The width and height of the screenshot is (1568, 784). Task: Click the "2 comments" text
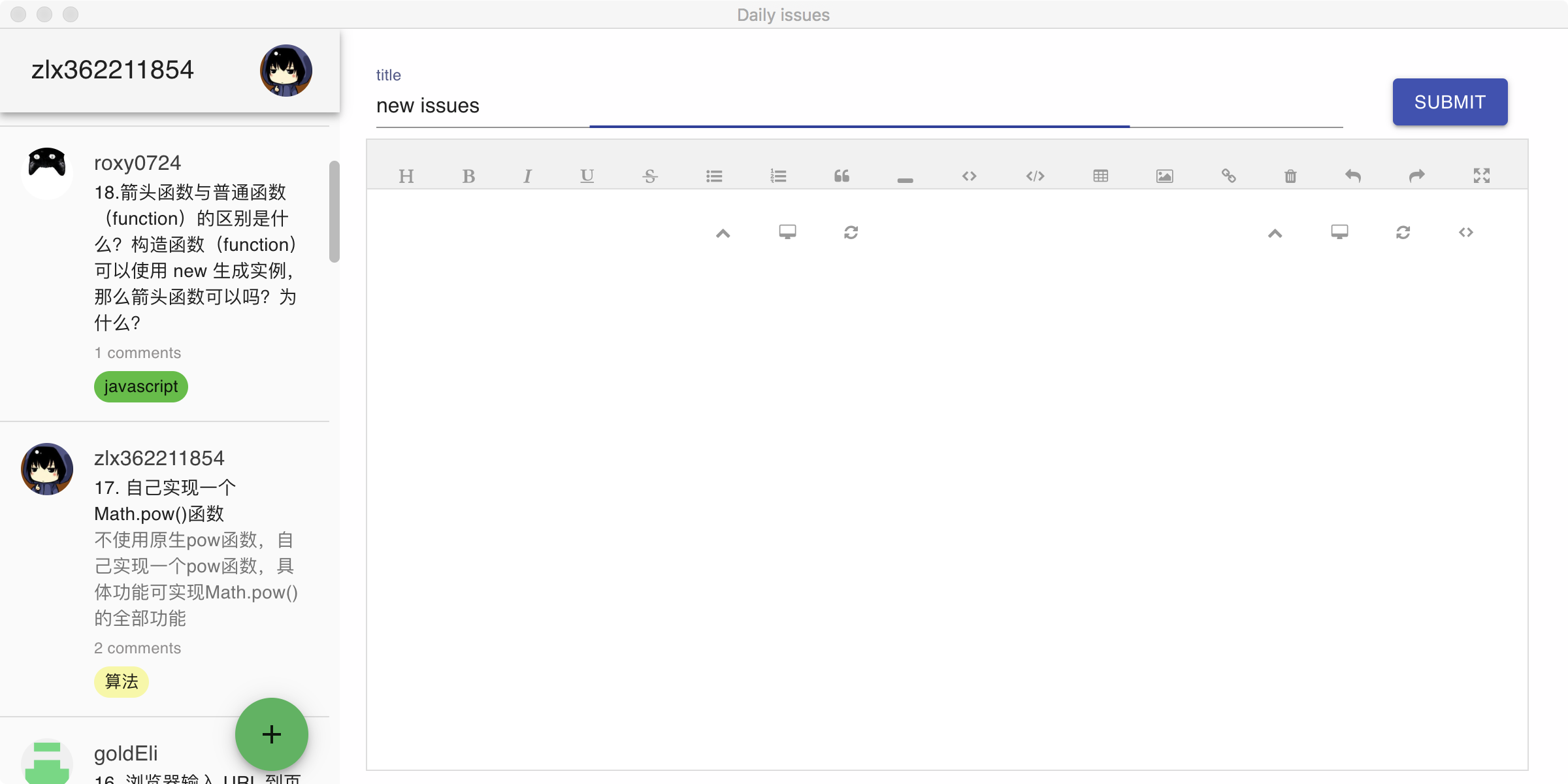[137, 648]
